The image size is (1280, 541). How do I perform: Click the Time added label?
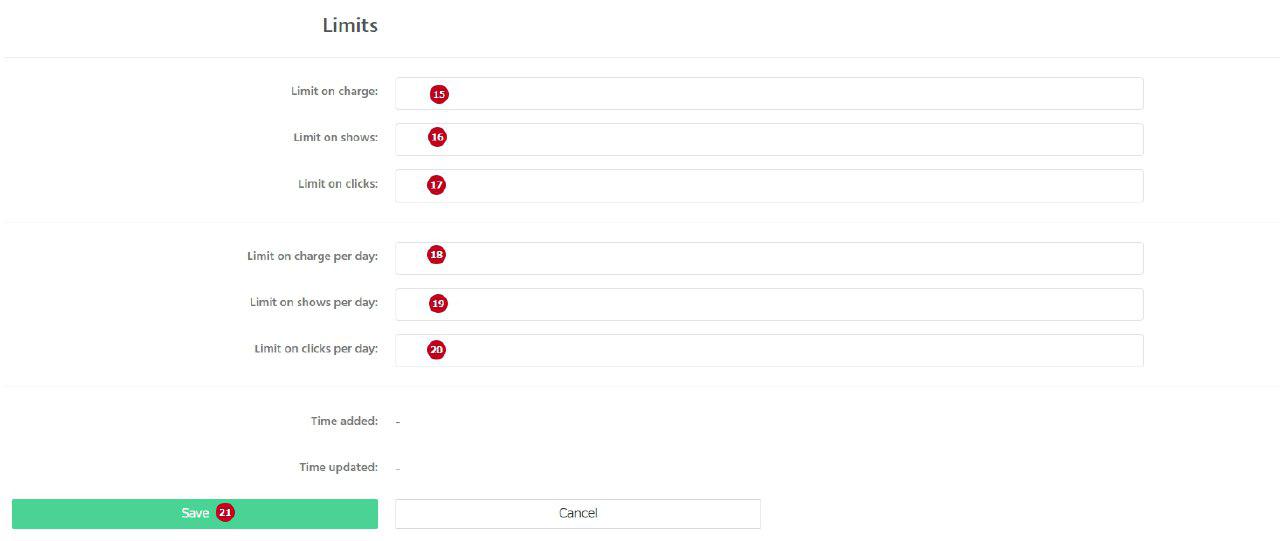coord(345,421)
